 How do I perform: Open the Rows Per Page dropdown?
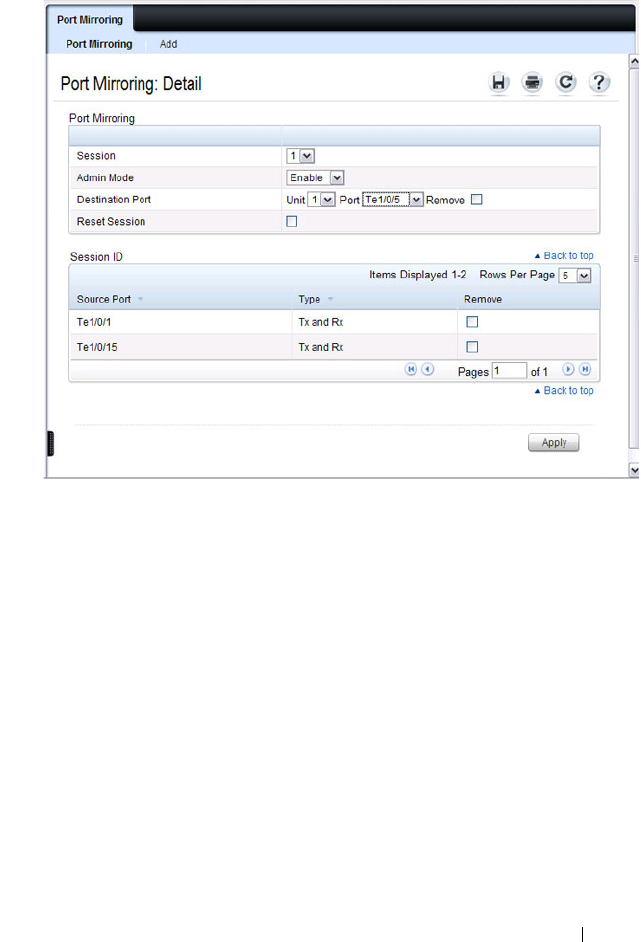(575, 276)
